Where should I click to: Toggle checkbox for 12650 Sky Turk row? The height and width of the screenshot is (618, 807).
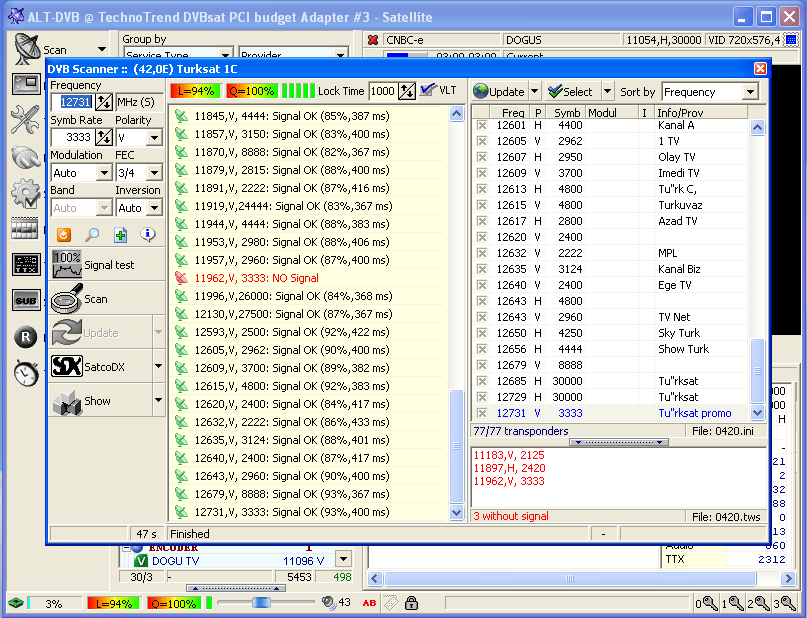(482, 333)
